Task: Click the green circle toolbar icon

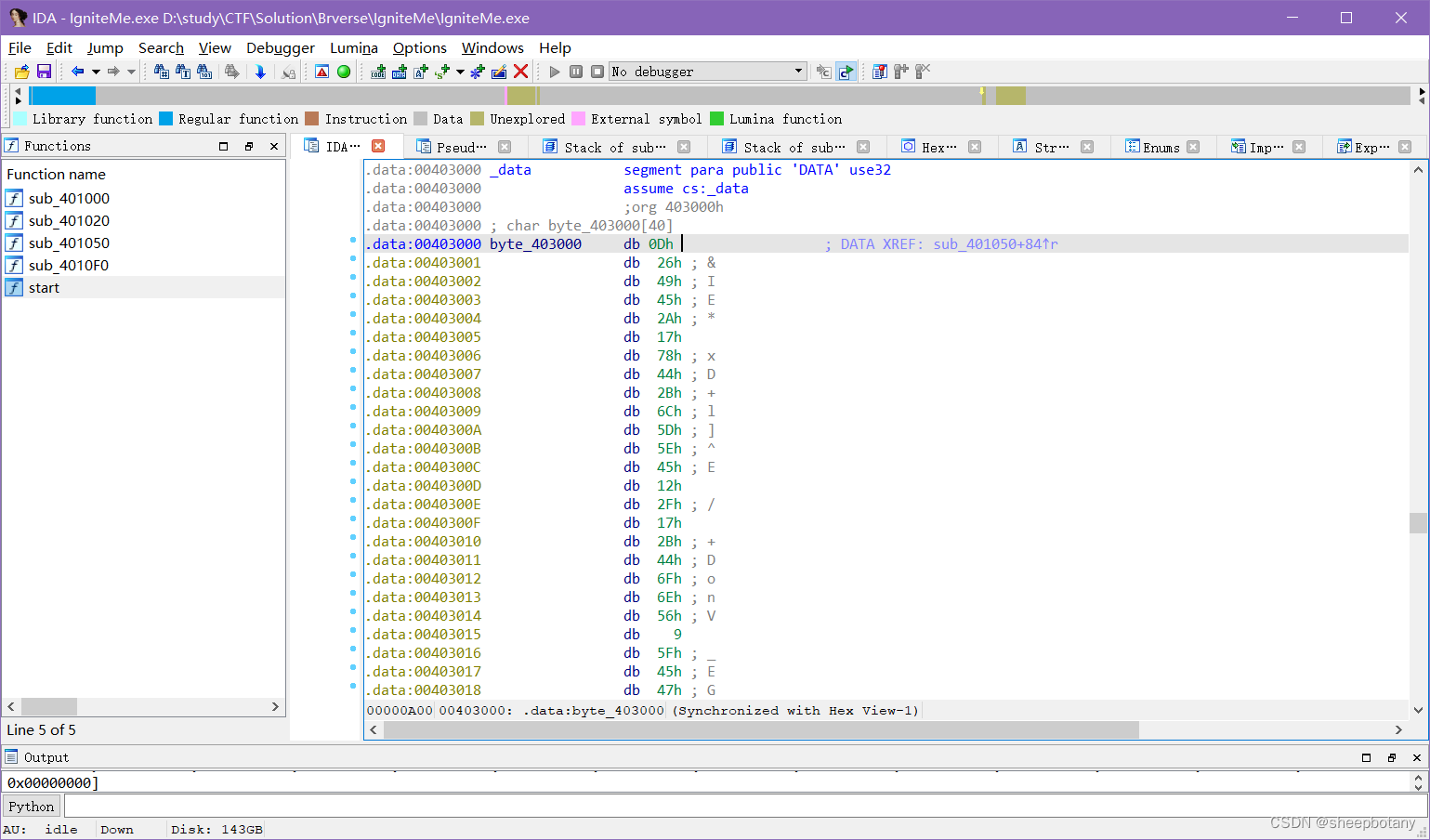Action: [x=344, y=72]
